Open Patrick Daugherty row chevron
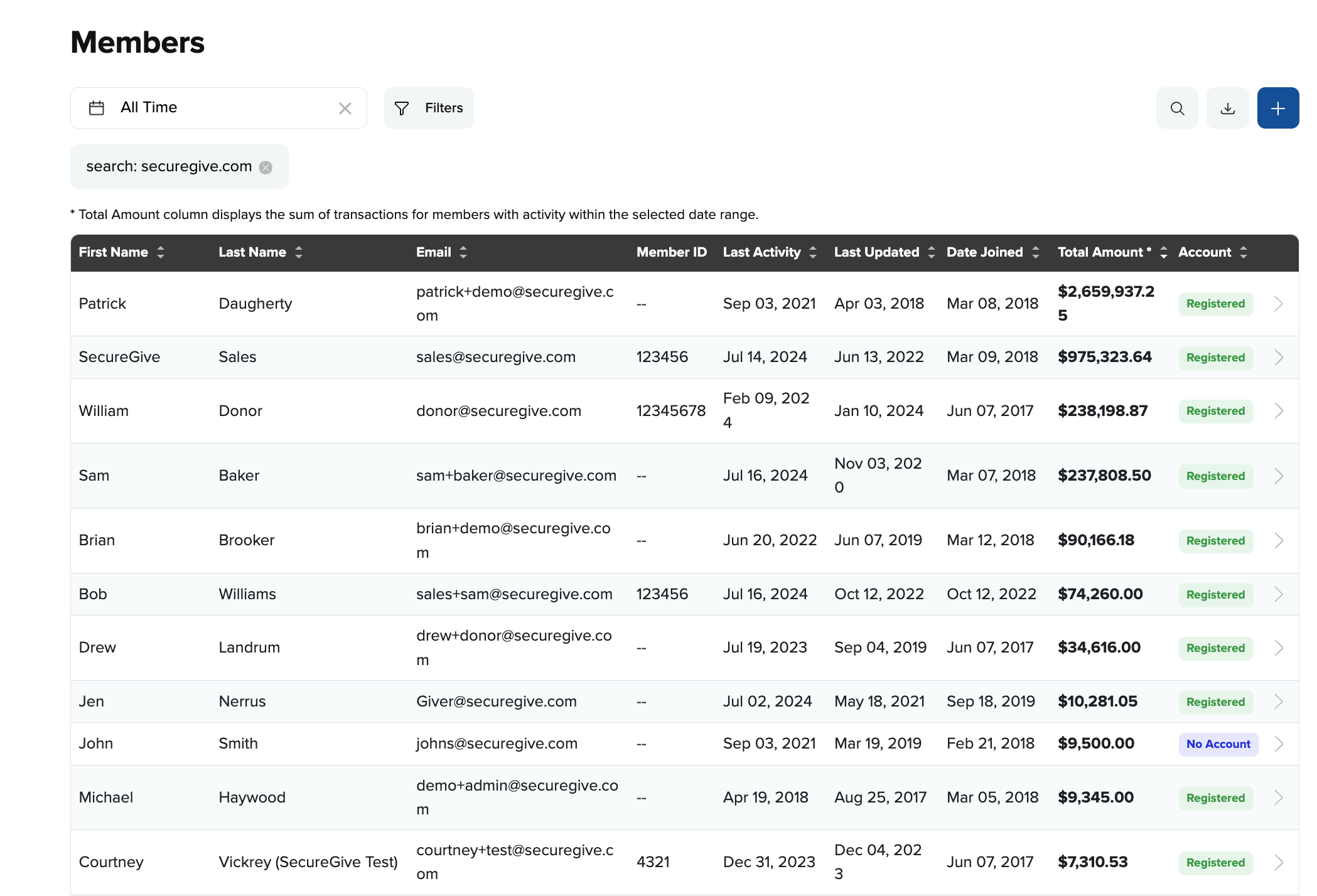 pos(1279,304)
